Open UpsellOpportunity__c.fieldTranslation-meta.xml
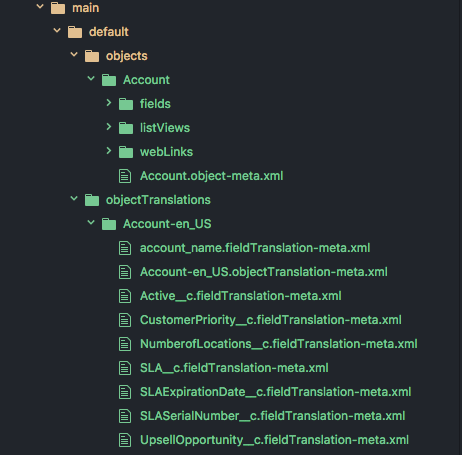462x455 pixels. (274, 440)
